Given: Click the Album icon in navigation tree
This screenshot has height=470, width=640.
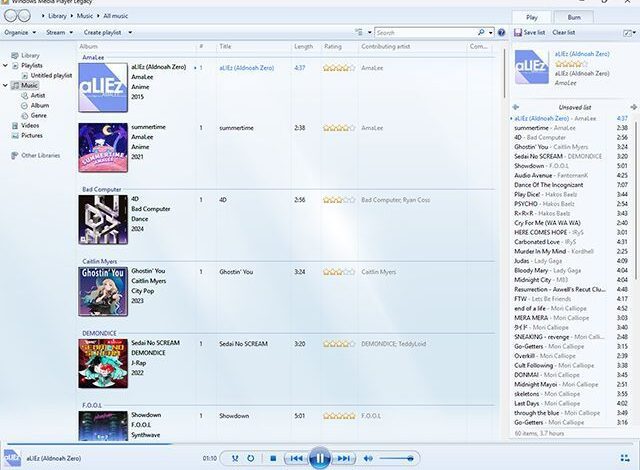Looking at the screenshot, I should pyautogui.click(x=24, y=105).
